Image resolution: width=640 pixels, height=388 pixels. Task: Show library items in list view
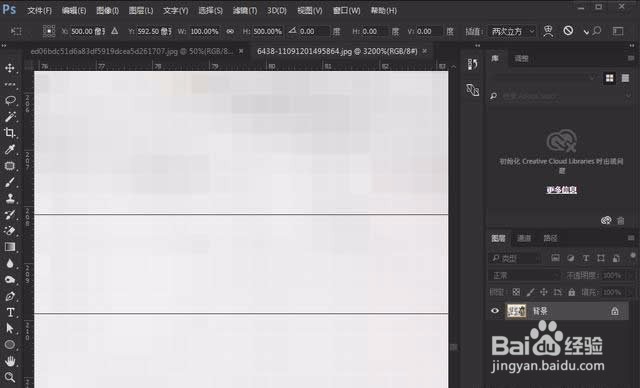[625, 78]
